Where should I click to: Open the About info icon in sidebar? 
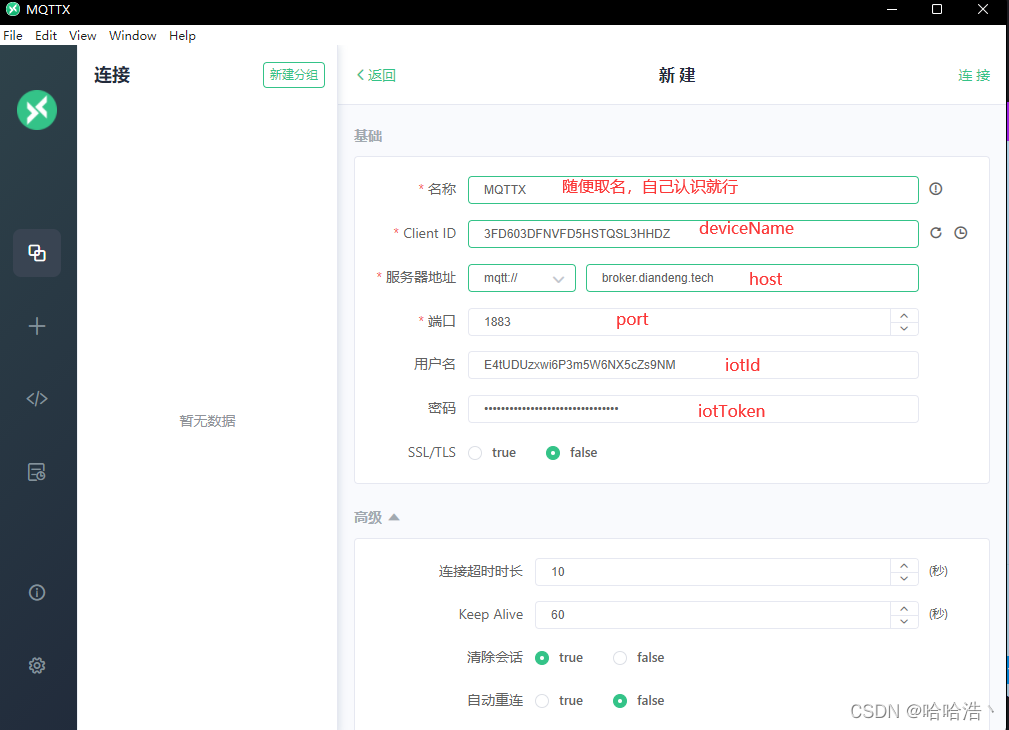coord(37,592)
